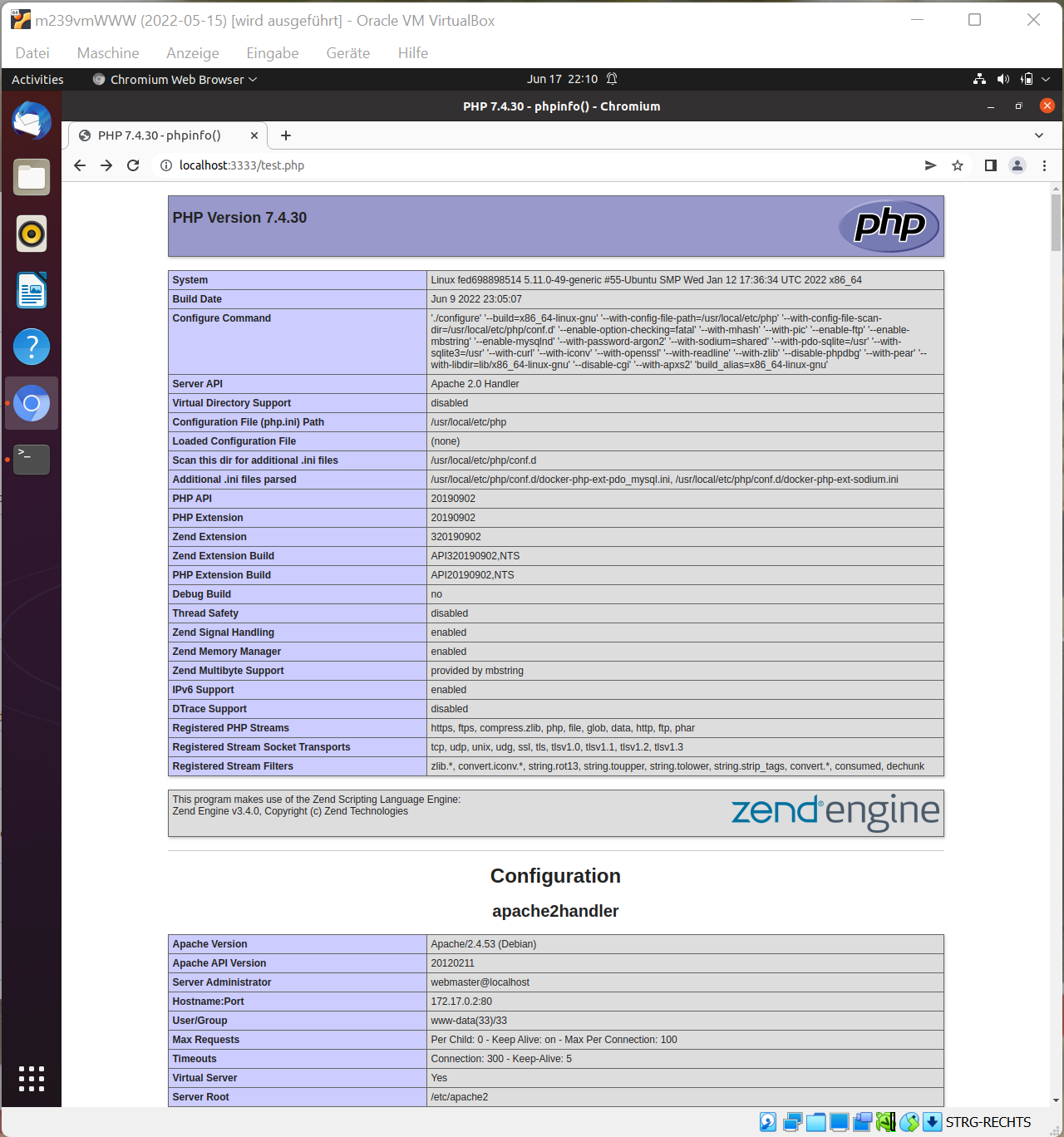Click the Configuration heading
The width and height of the screenshot is (1064, 1137).
coord(555,876)
